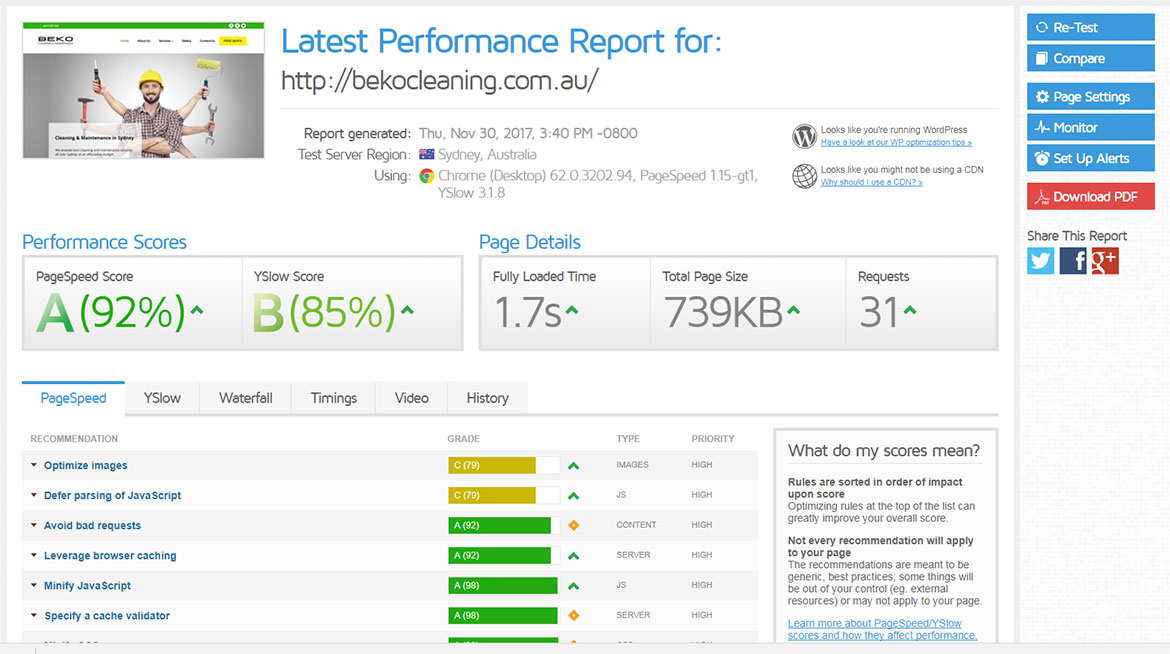Screen dimensions: 1170x654
Task: Click the Re-Test button
Action: 1090,27
